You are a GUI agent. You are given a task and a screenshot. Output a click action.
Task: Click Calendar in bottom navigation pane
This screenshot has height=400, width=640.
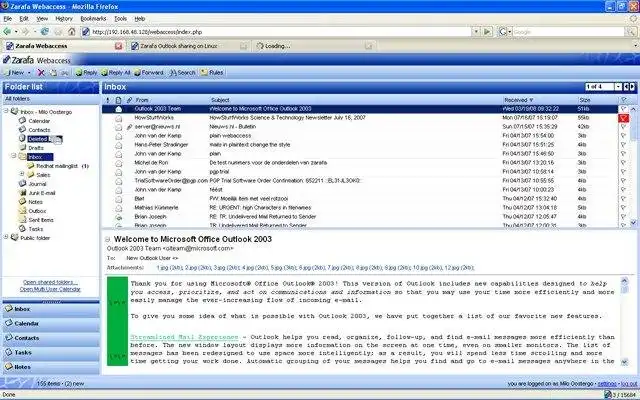tap(51, 323)
